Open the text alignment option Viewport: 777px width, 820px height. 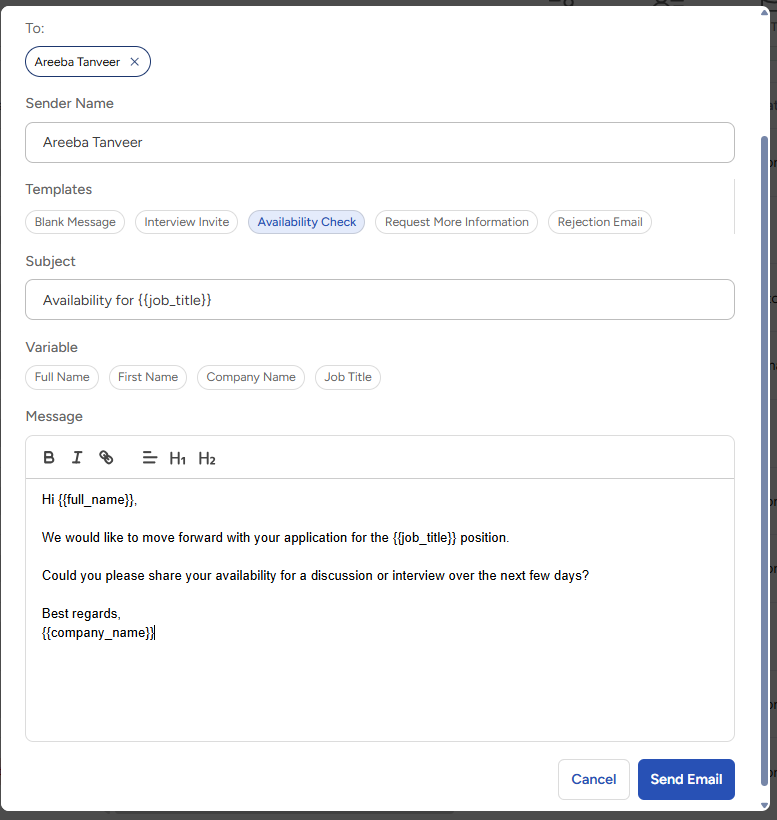pyautogui.click(x=150, y=458)
